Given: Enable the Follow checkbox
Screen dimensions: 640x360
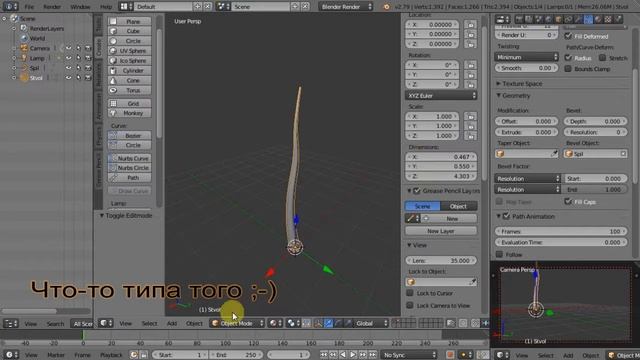Looking at the screenshot, I should point(499,254).
